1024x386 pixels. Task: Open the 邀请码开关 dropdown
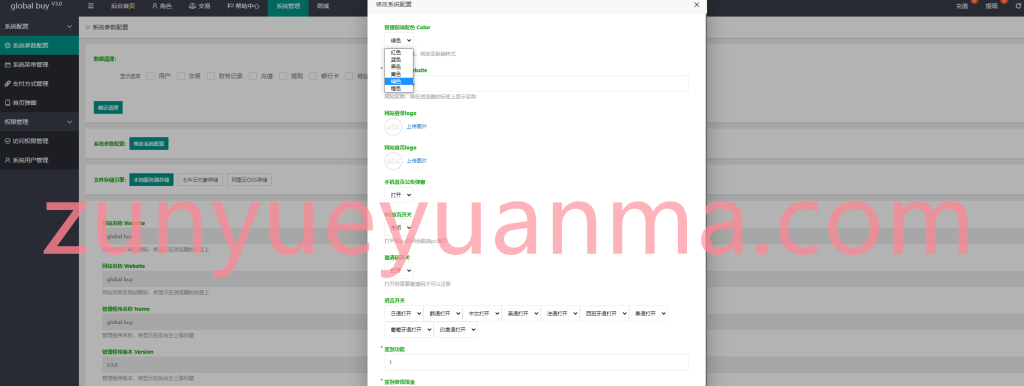coord(398,270)
